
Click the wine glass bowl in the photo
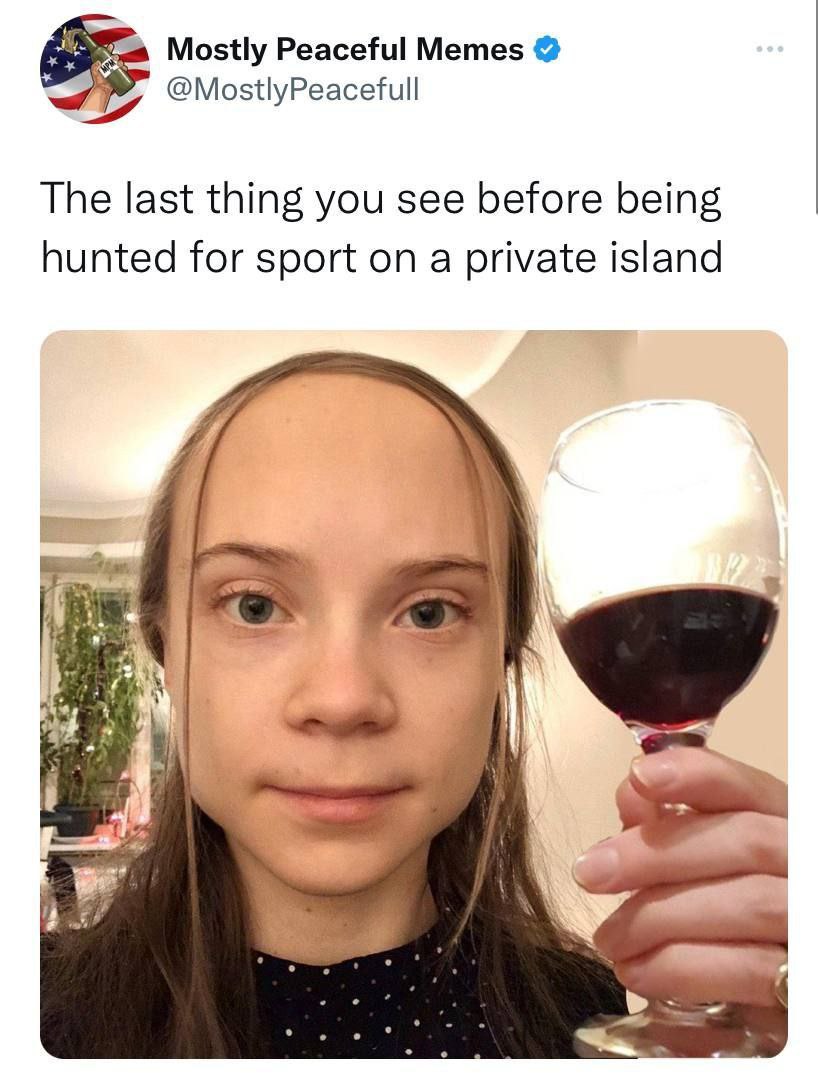pyautogui.click(x=664, y=563)
